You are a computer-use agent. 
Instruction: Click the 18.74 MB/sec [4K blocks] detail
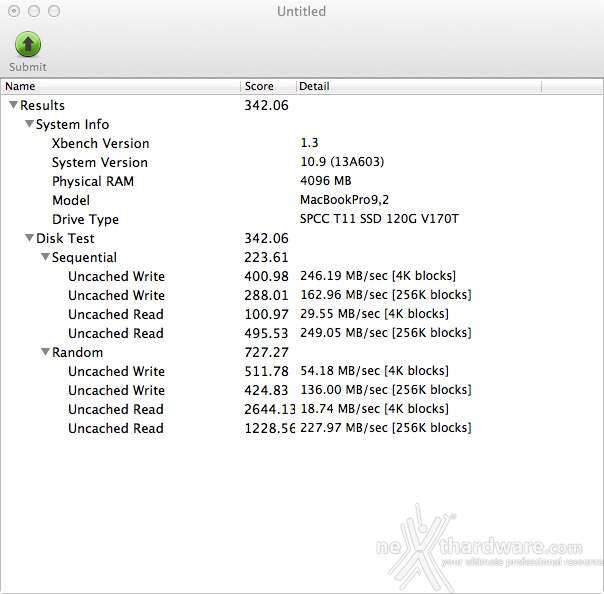374,408
